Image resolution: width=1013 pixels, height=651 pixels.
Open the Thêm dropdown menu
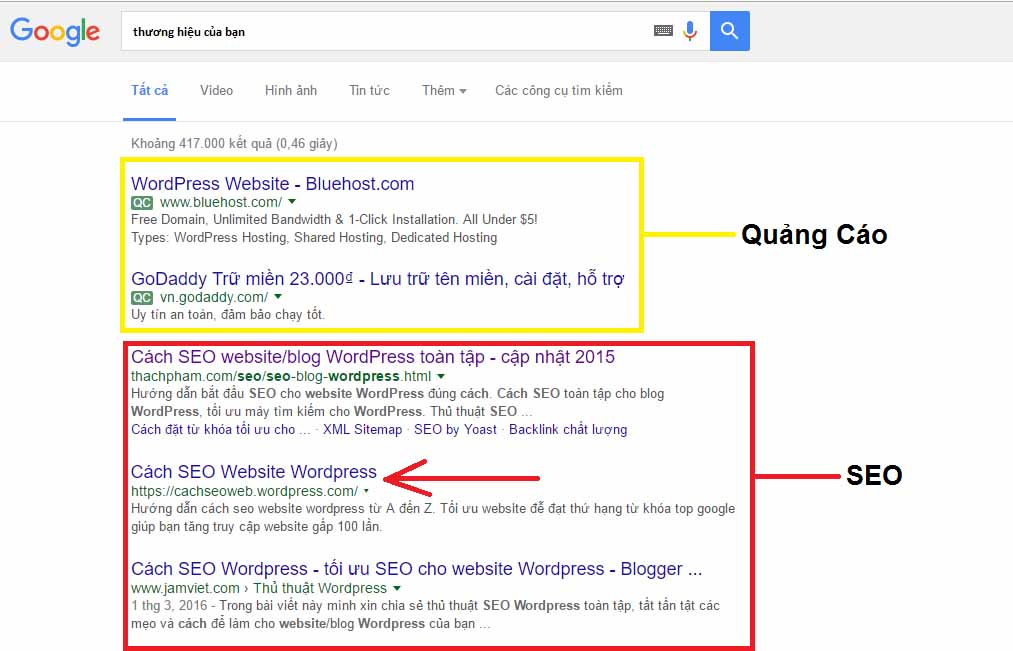click(x=443, y=90)
